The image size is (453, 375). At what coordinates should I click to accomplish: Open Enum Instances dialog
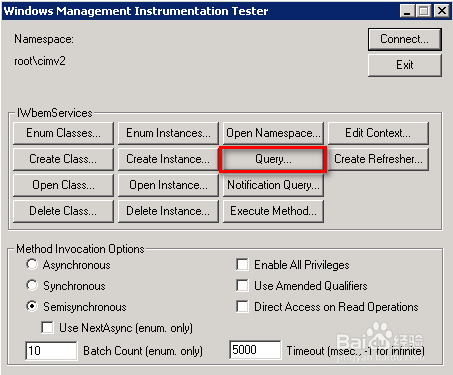click(168, 133)
